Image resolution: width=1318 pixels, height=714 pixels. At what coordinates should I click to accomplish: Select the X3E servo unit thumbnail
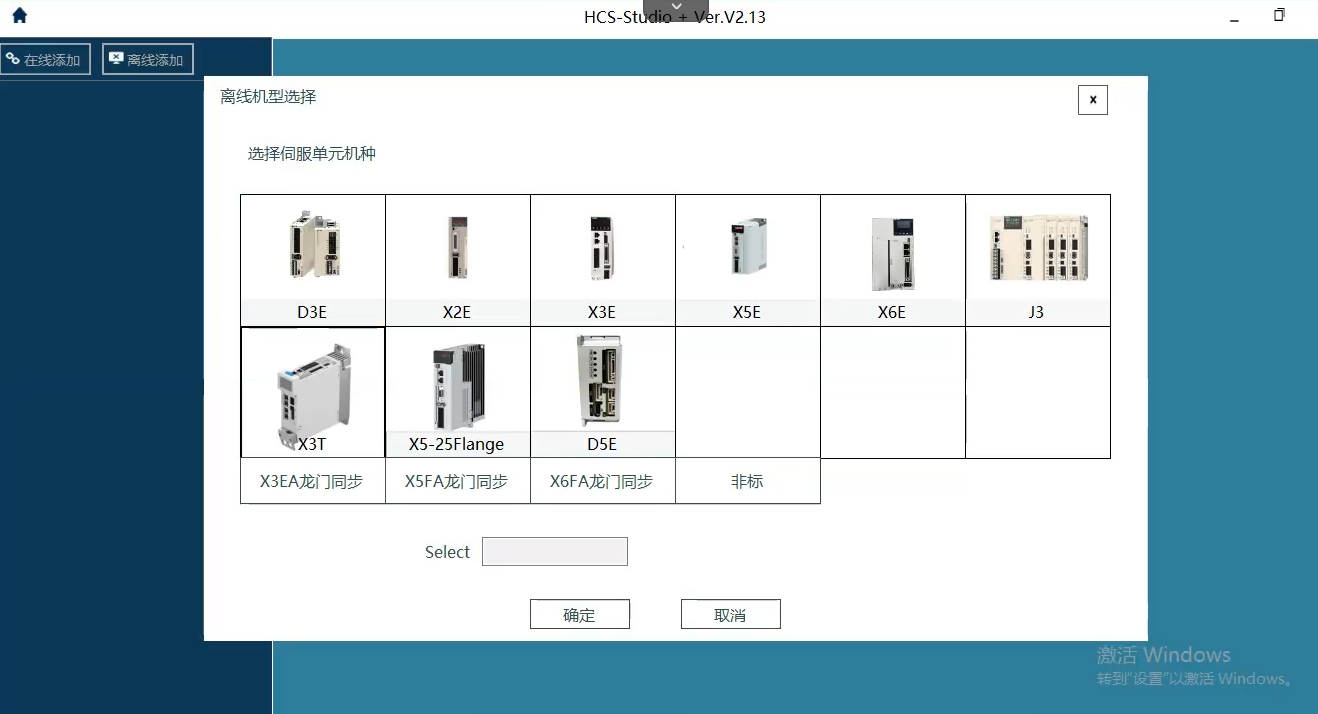(603, 260)
